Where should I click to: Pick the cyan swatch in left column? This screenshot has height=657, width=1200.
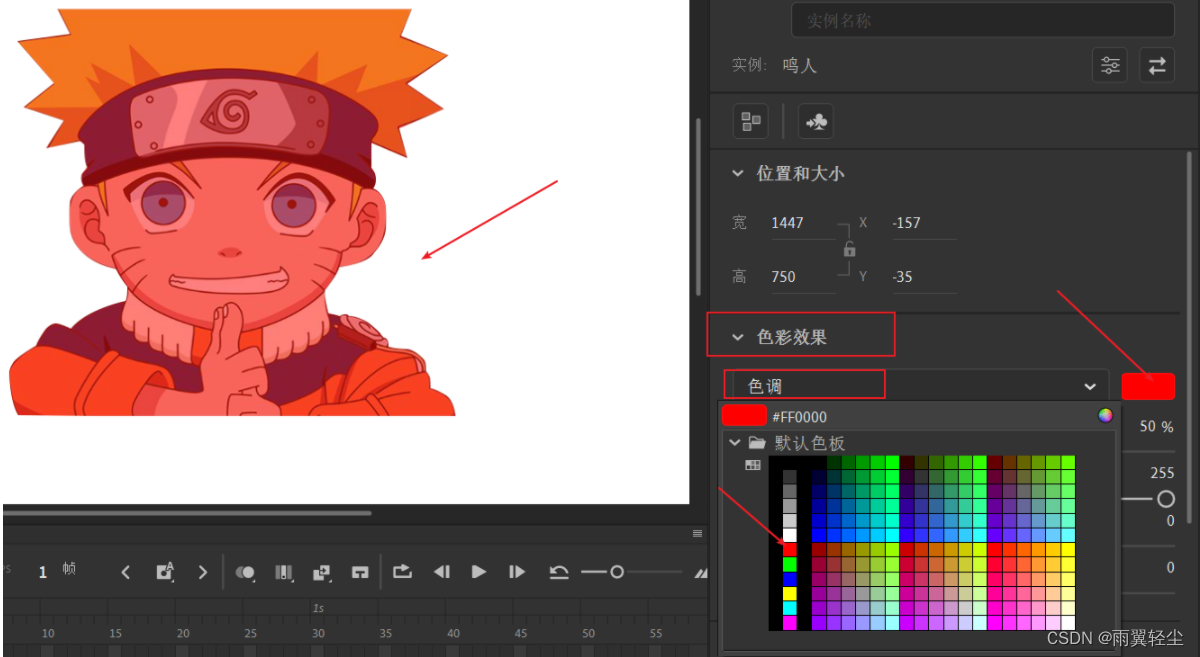point(790,608)
